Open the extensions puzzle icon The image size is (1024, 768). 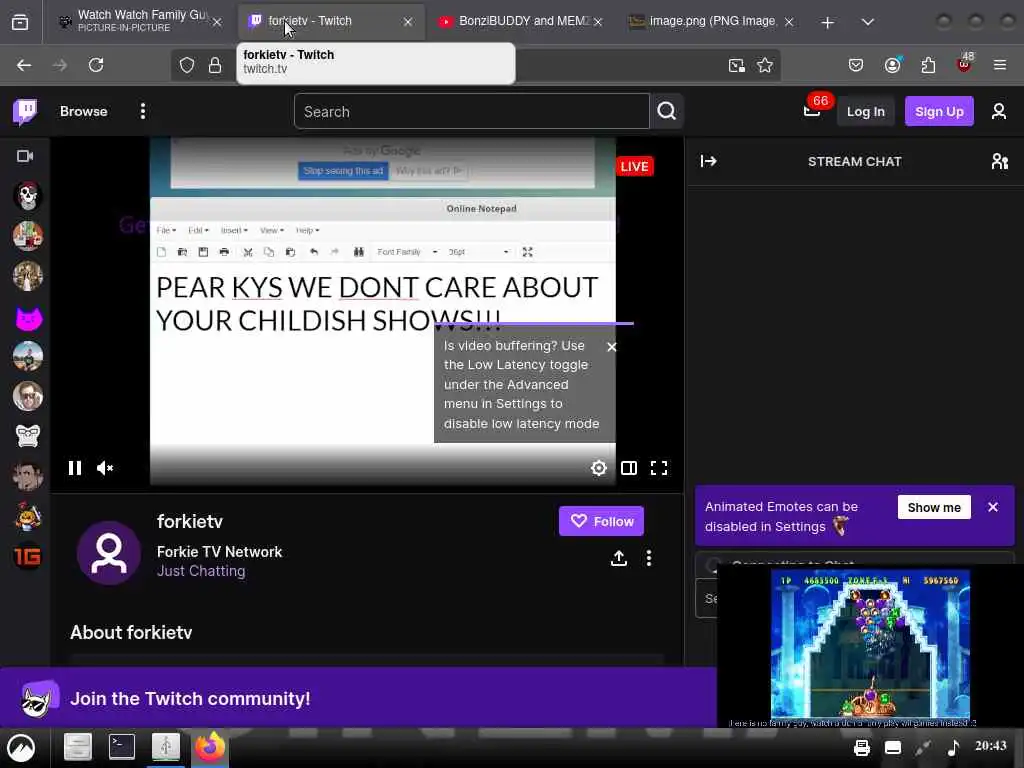(x=928, y=65)
